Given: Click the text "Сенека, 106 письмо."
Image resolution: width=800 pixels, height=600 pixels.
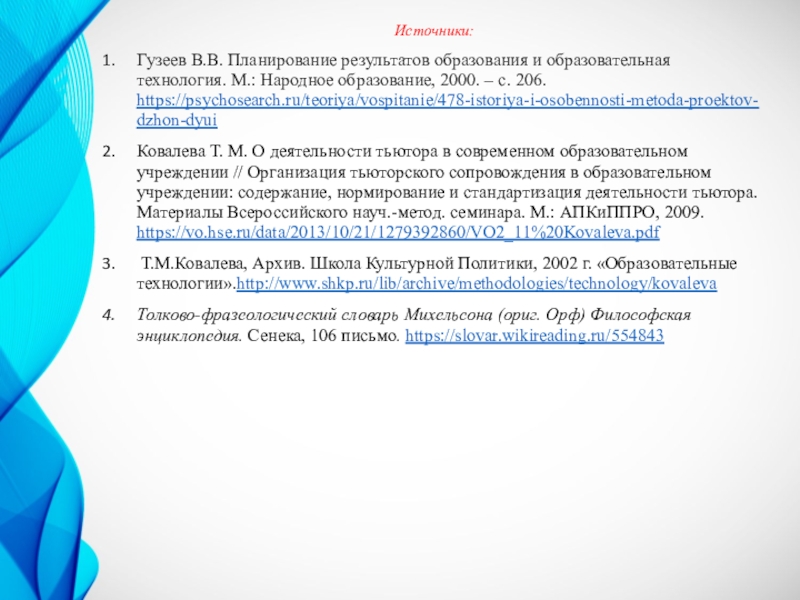Looking at the screenshot, I should pyautogui.click(x=323, y=336).
